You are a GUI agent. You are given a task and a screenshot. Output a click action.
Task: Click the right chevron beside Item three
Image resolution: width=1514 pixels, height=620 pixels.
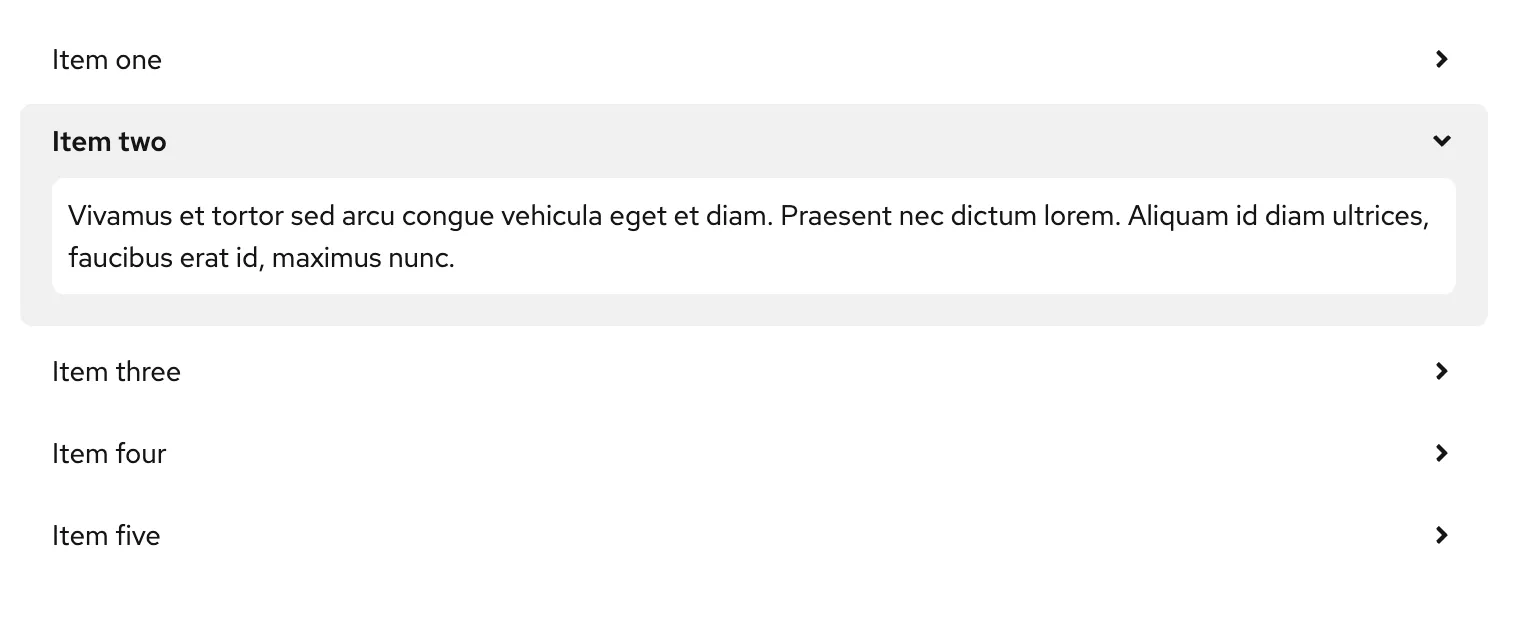1441,371
